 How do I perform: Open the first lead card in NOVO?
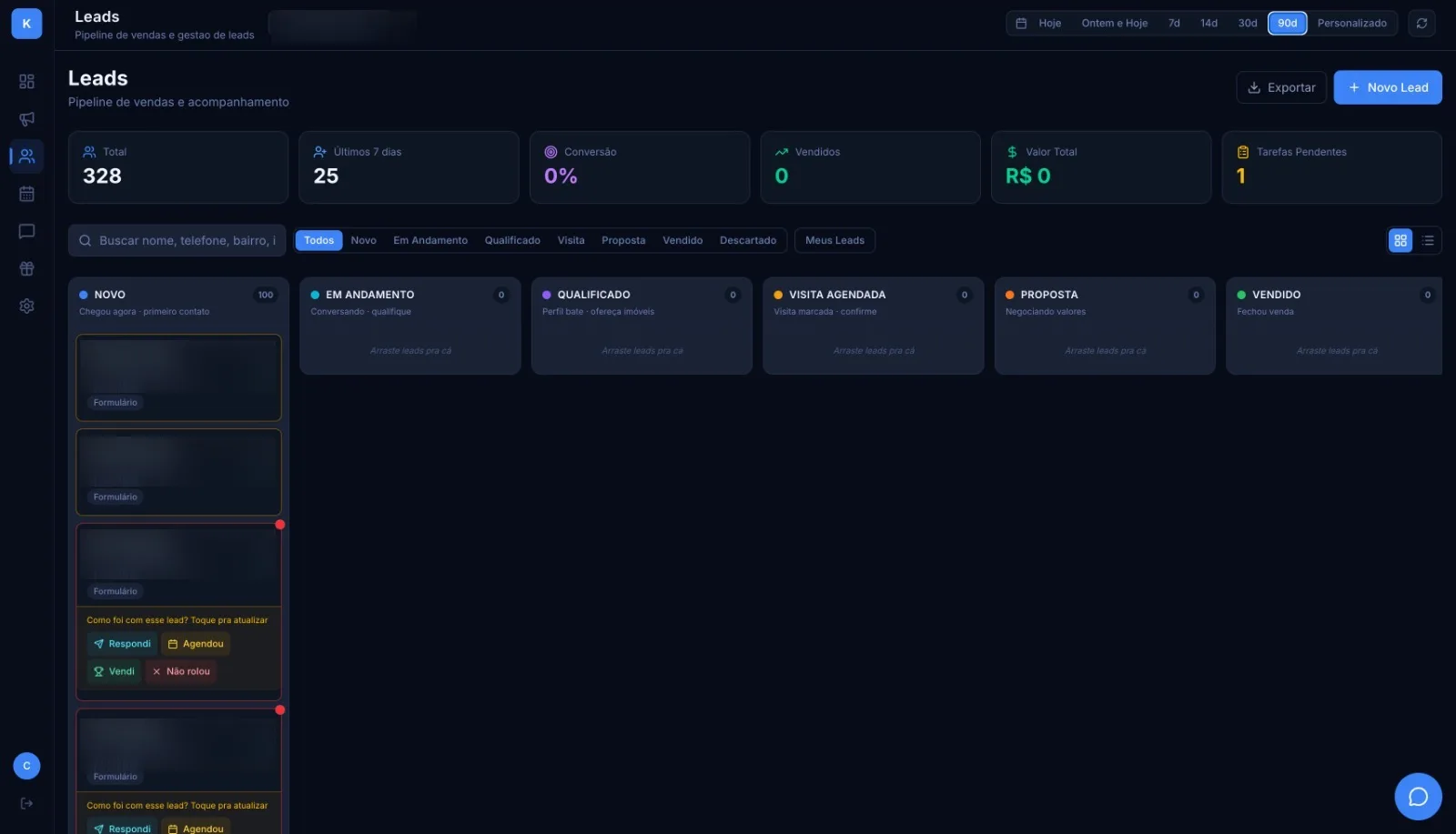pyautogui.click(x=178, y=377)
